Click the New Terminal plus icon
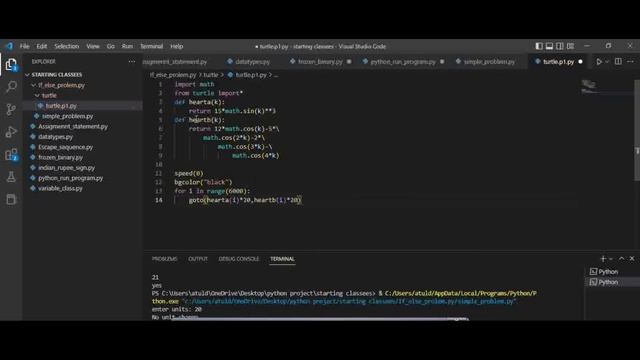This screenshot has width=640, height=360. point(603,259)
